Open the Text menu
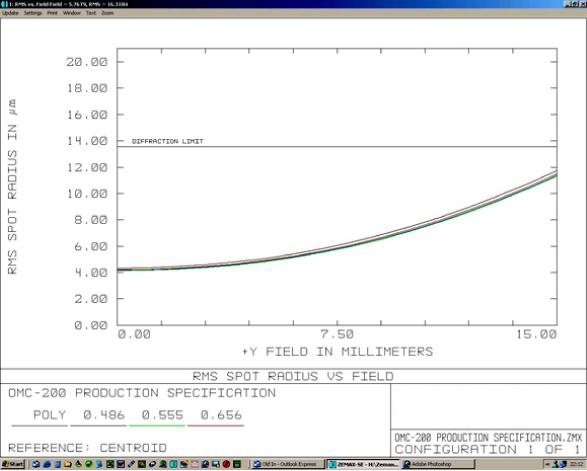 pos(91,13)
